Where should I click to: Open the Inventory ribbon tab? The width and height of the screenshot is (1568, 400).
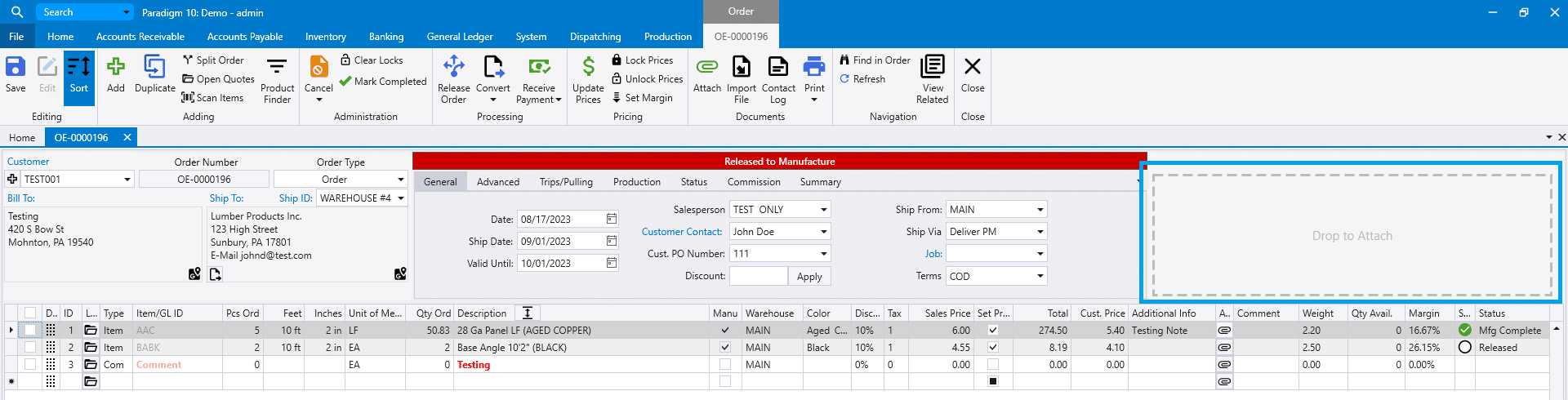(x=326, y=37)
